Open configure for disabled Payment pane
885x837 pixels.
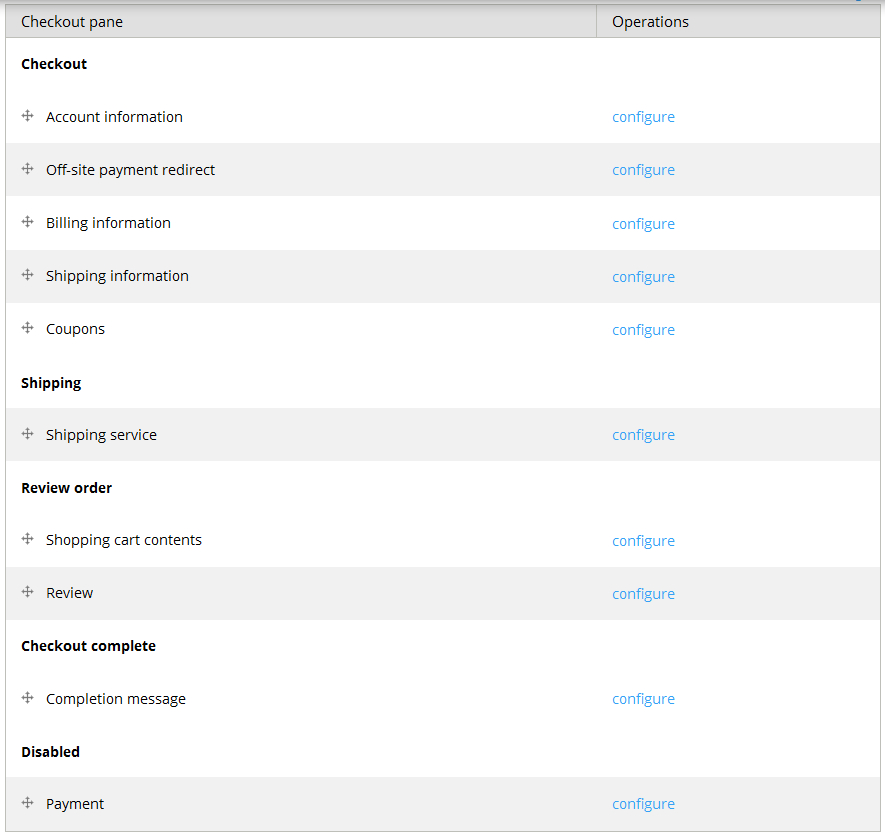643,804
